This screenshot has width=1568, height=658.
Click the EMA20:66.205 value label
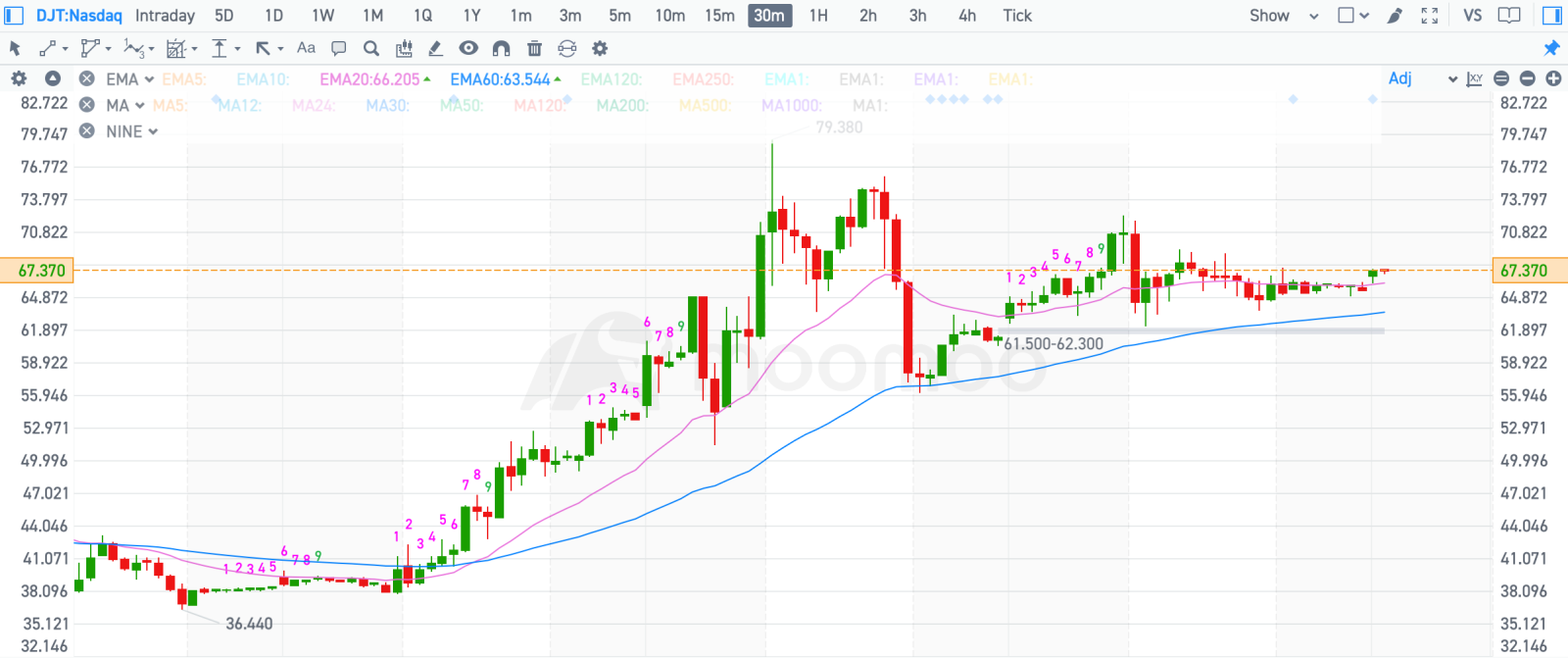(369, 79)
